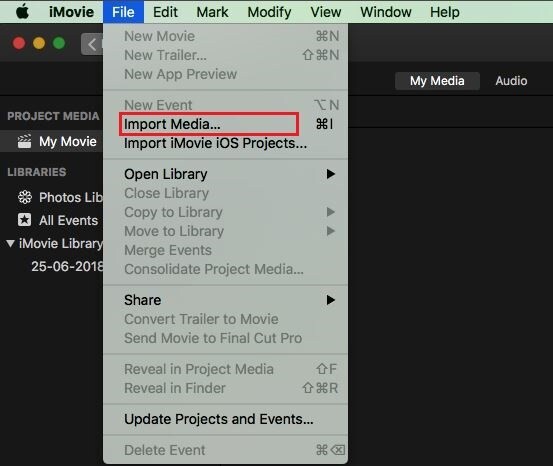Screen dimensions: 553x466
Task: Click the back chevron toolbar button
Action: pyautogui.click(x=92, y=44)
